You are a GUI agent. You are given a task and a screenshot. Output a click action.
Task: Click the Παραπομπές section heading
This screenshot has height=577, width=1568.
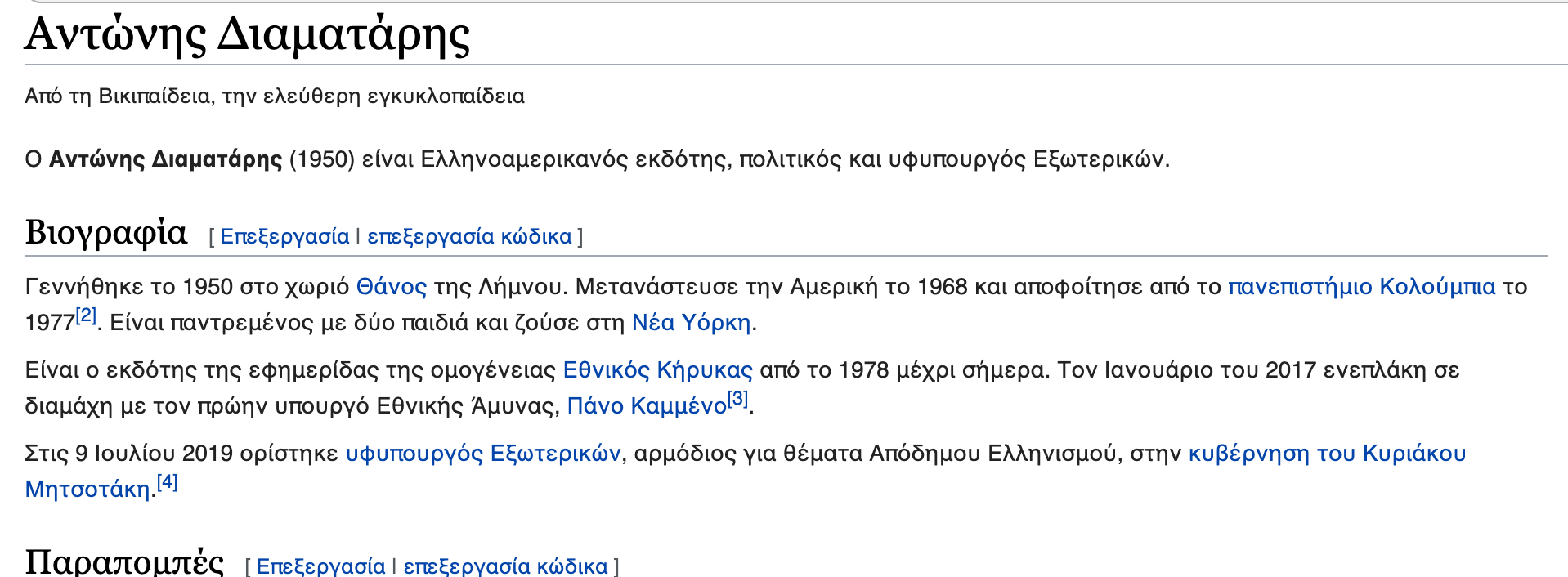coord(124,562)
